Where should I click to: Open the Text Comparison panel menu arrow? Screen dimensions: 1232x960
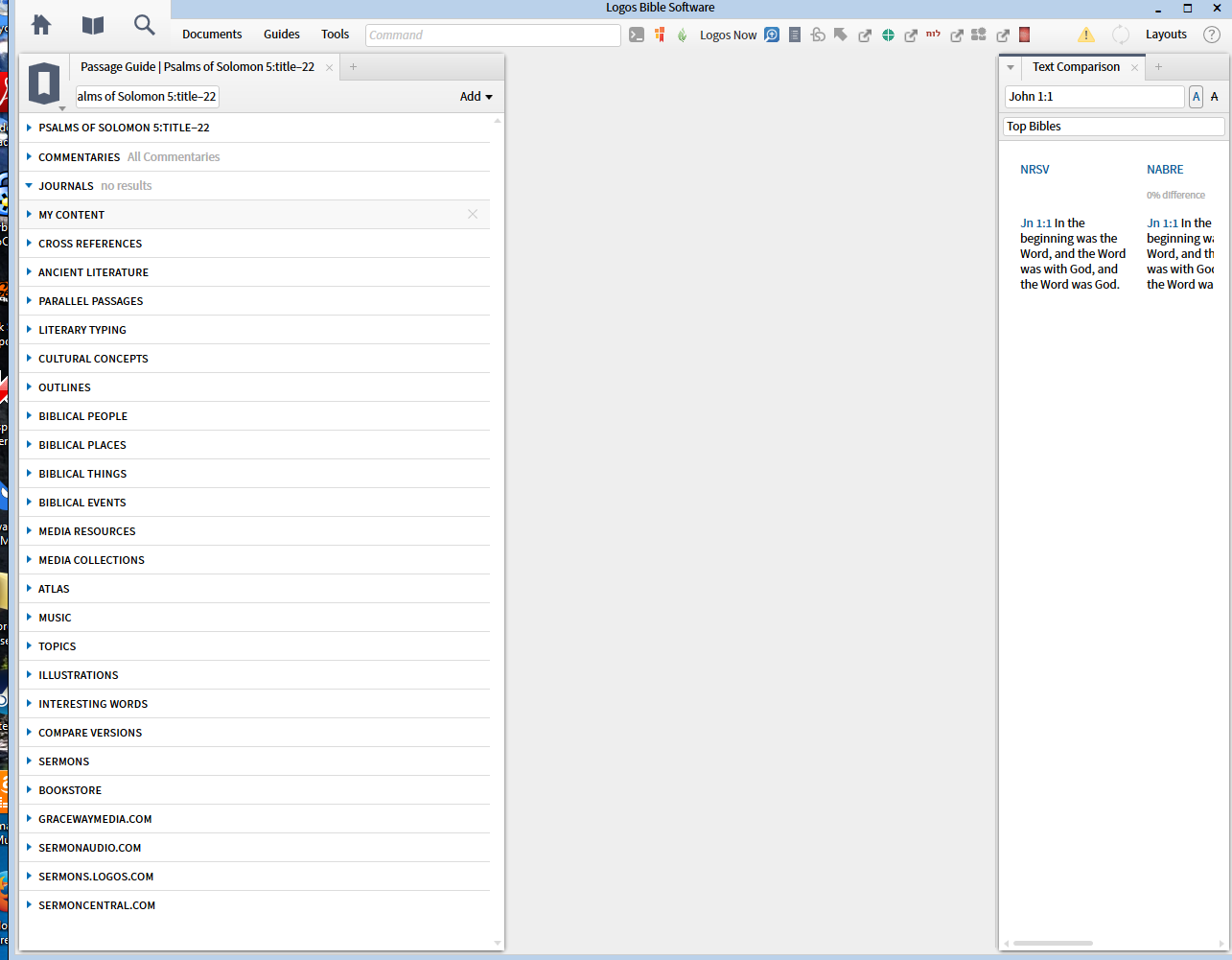1011,67
